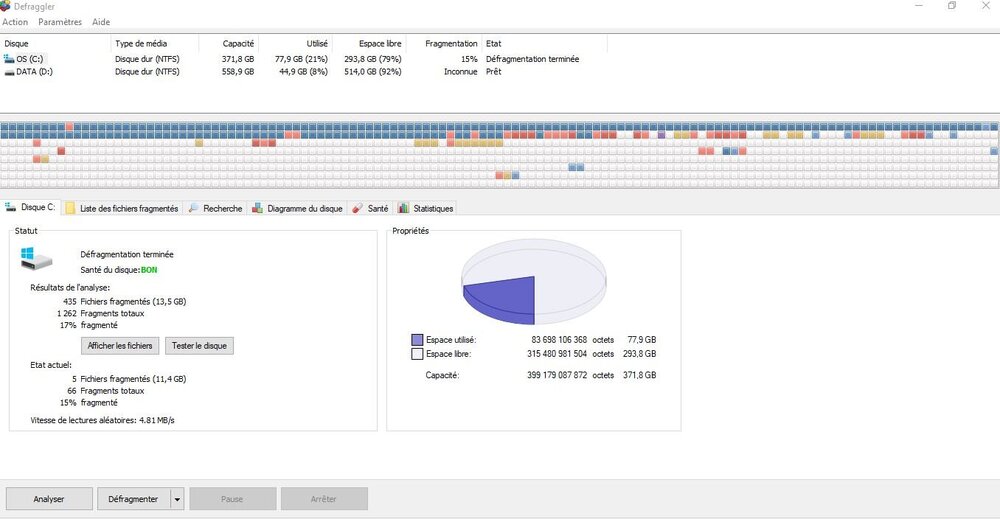Sort by Type de média column header
This screenshot has height=519, width=1000.
click(155, 43)
